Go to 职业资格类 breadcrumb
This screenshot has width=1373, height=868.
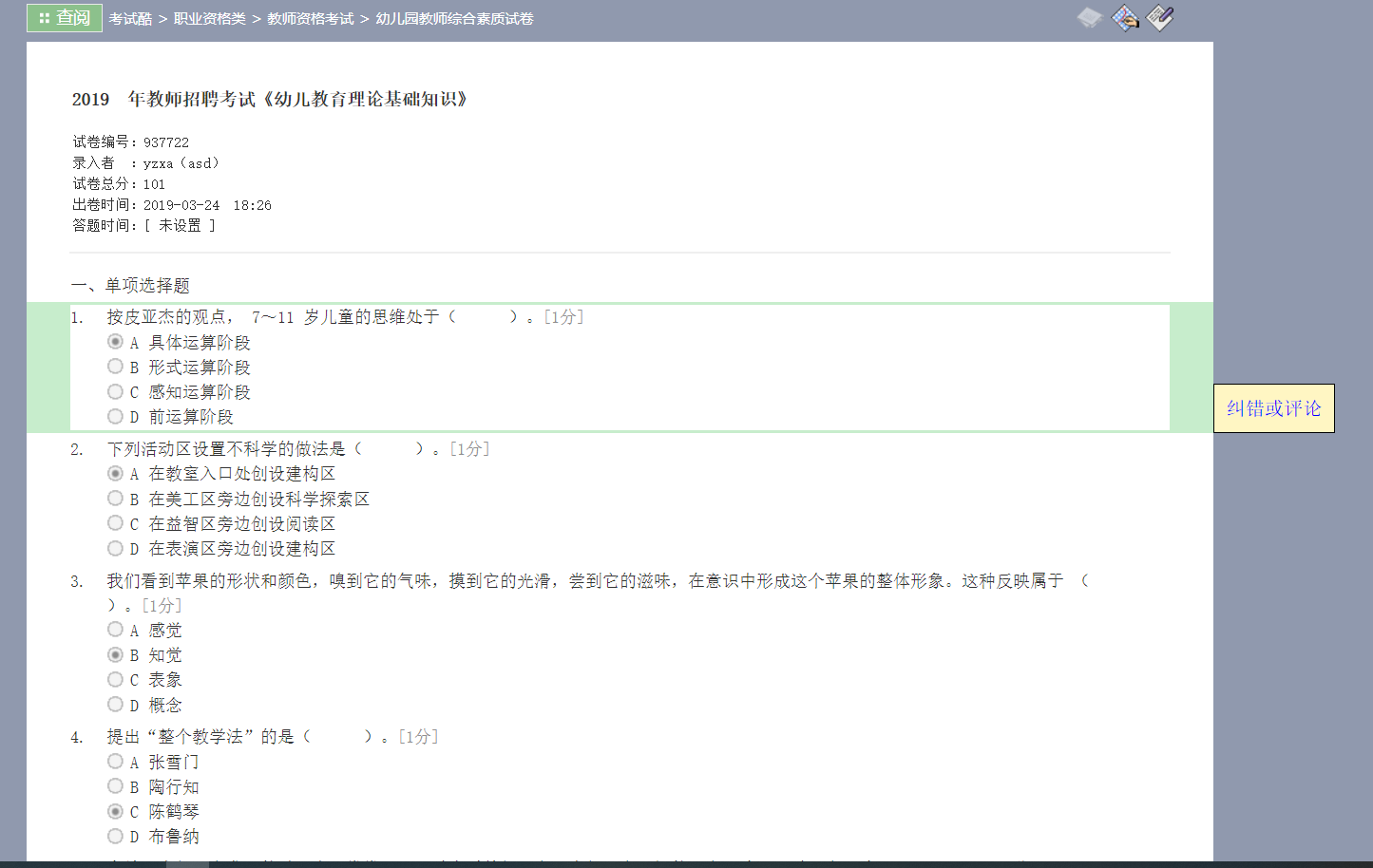209,19
